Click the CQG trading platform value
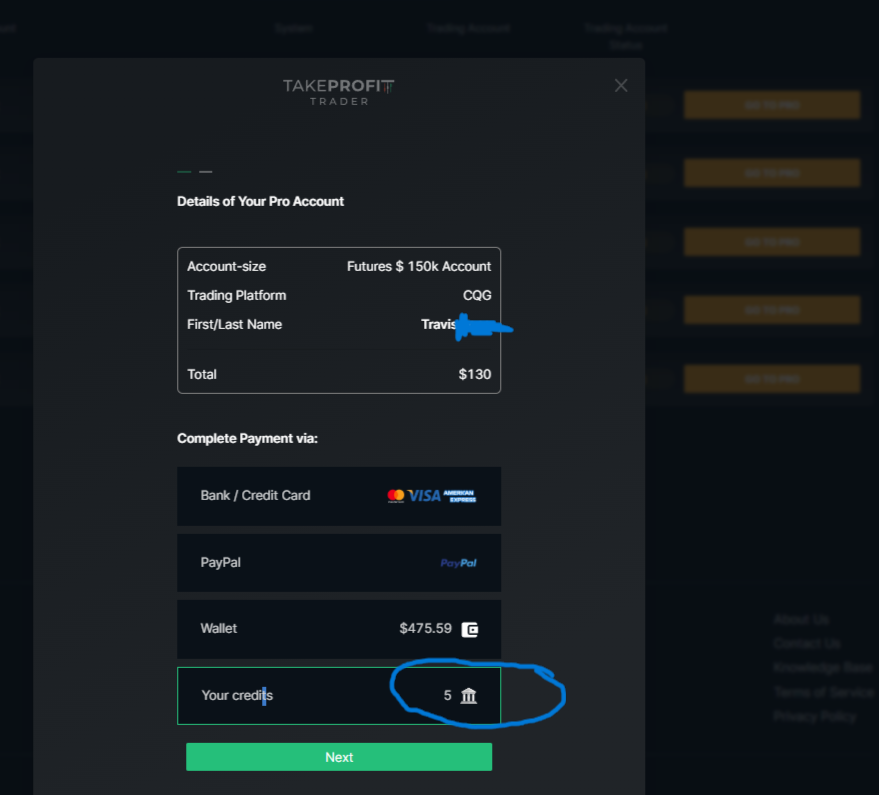 (477, 295)
